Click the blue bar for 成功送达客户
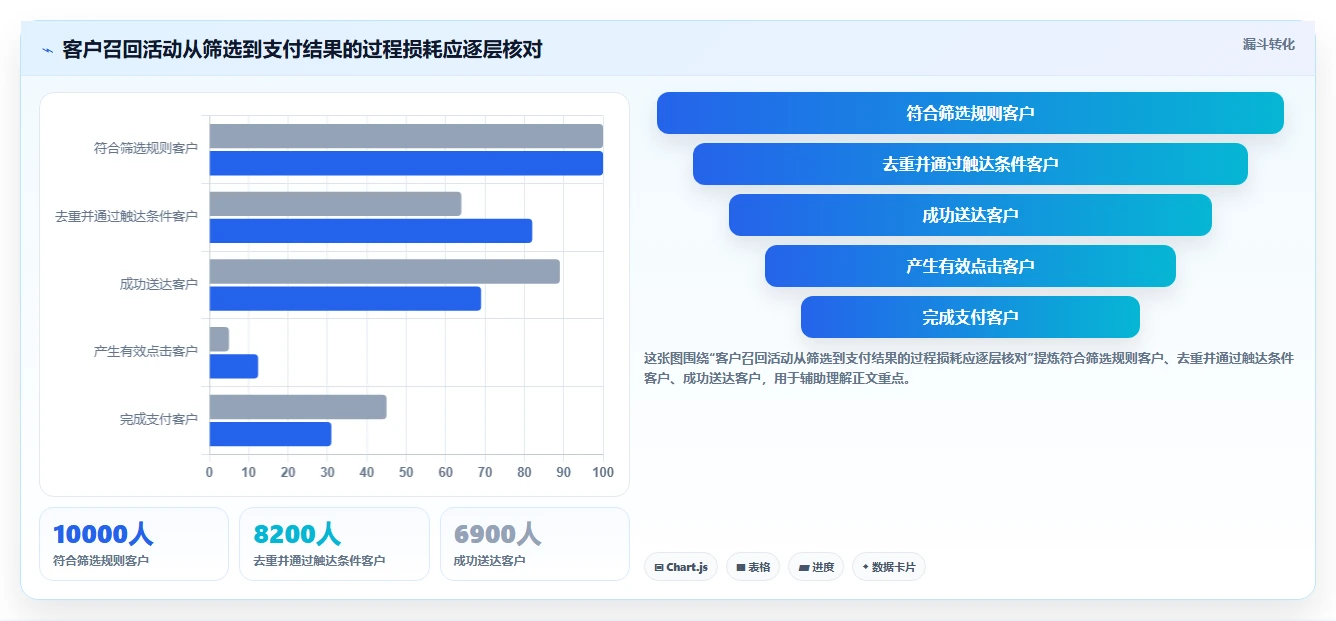 pyautogui.click(x=345, y=298)
